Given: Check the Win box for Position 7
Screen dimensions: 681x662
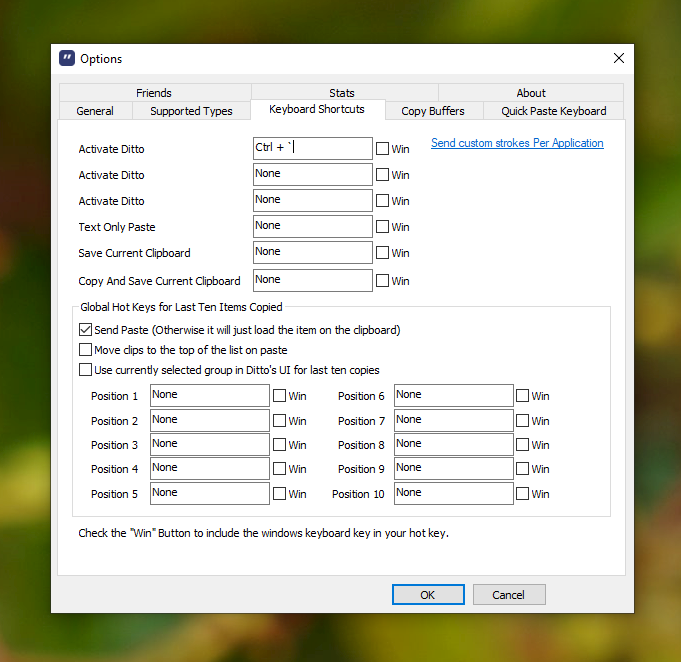Looking at the screenshot, I should point(522,421).
